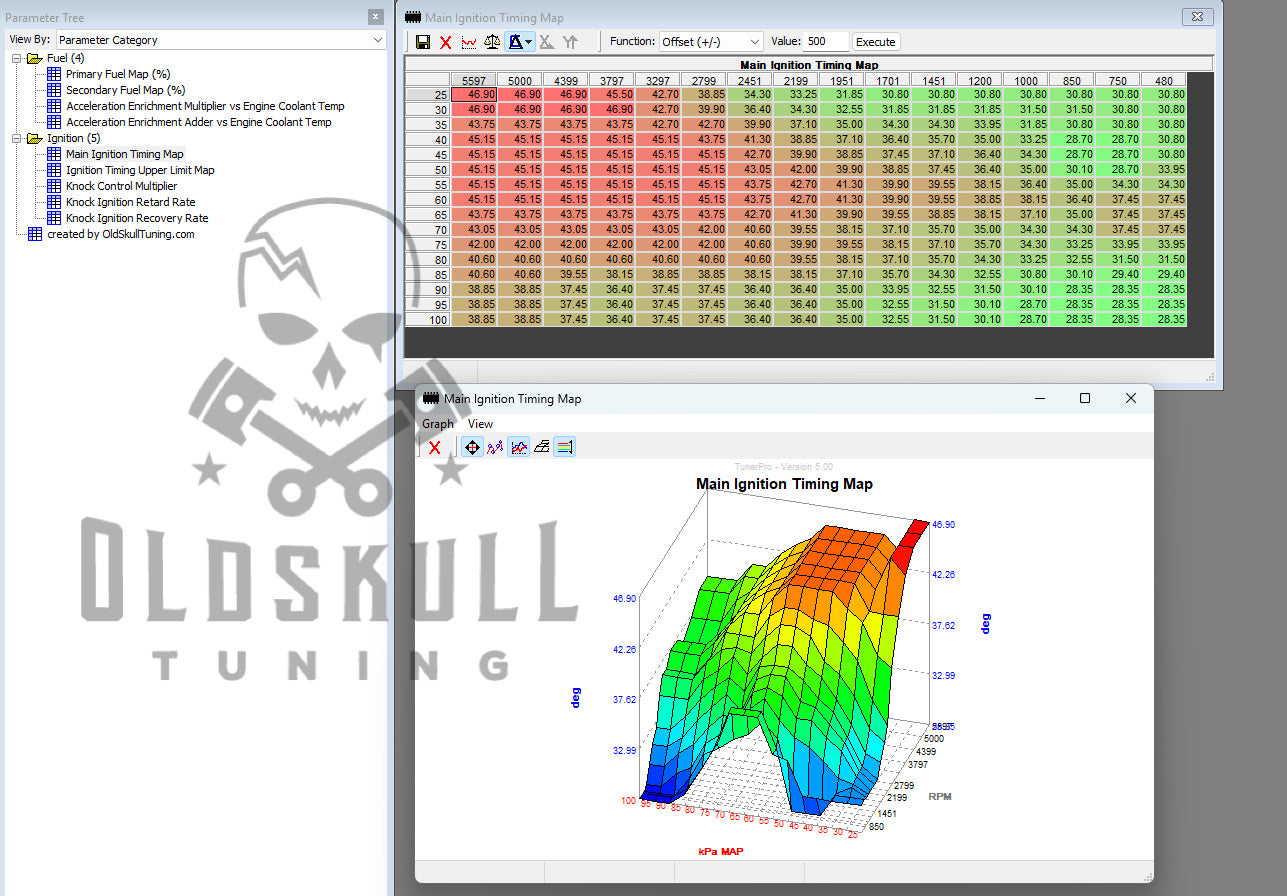Screen dimensions: 1287x896
Task: Toggle the four-arrow rotate icon in graph toolbar
Action: coord(471,447)
